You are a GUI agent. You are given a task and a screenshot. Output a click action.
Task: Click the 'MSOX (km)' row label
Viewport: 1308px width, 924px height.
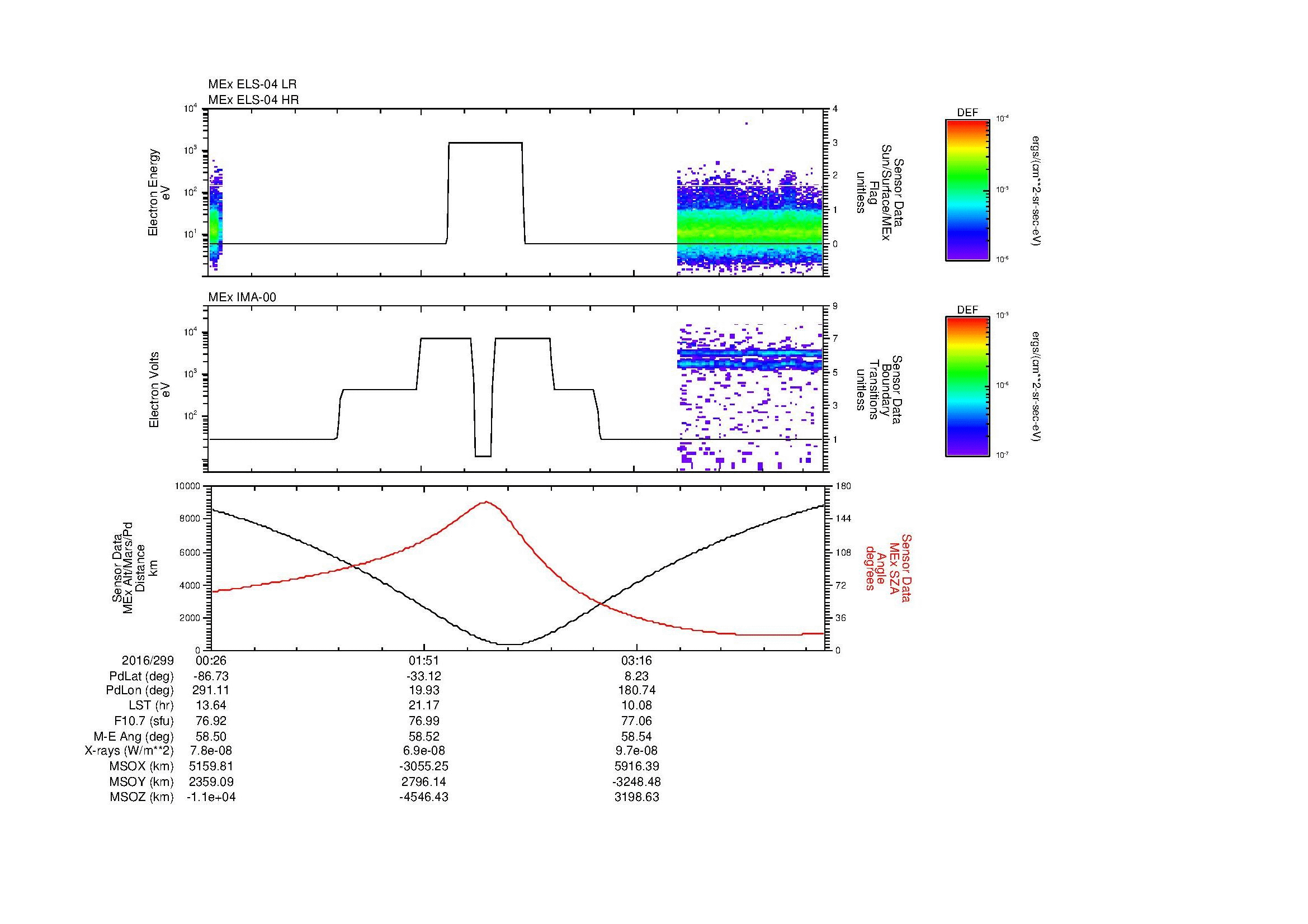pyautogui.click(x=143, y=766)
